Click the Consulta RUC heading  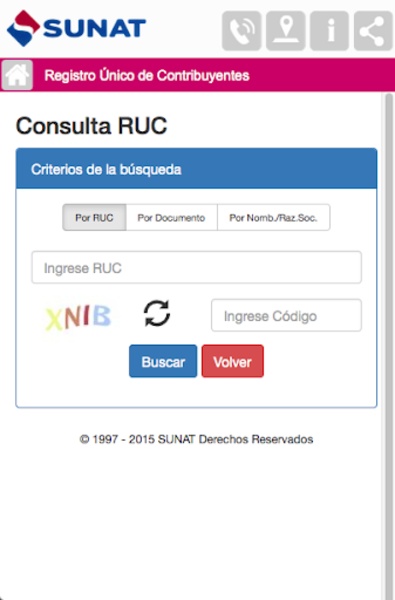pyautogui.click(x=91, y=126)
